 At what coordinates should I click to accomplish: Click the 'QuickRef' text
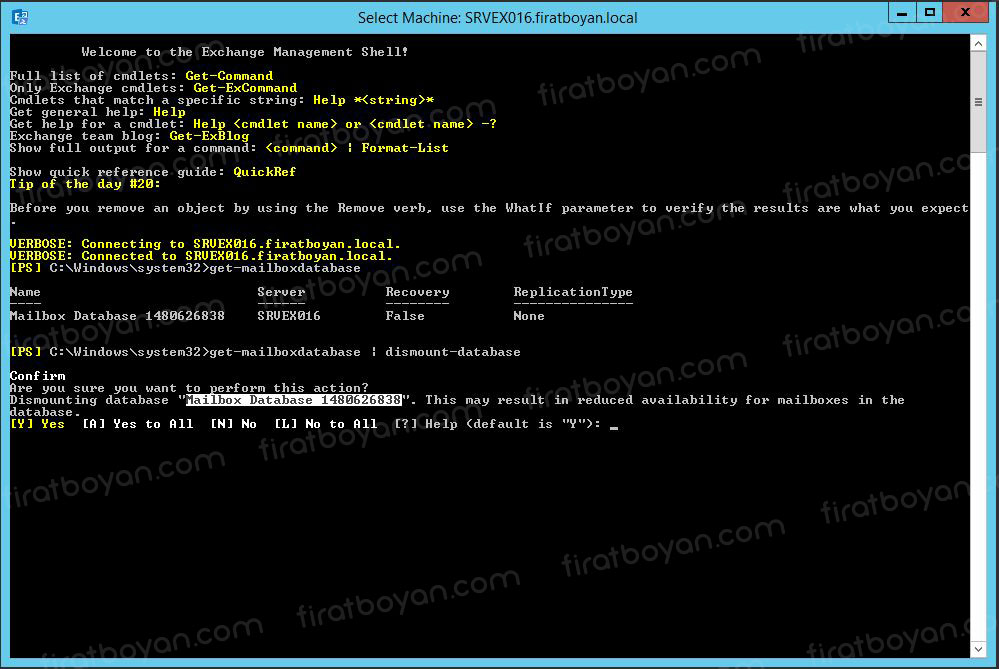[x=264, y=172]
